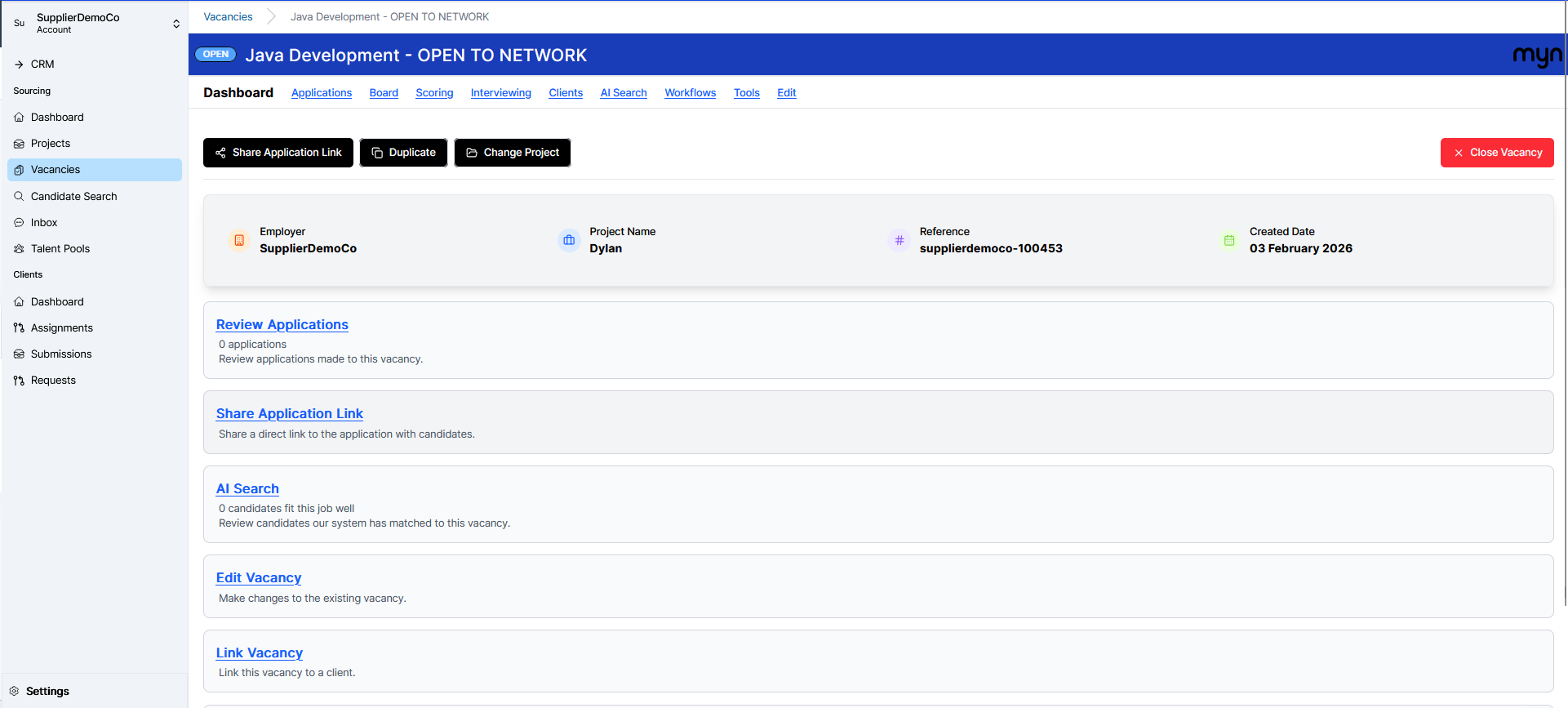Click the Duplicate button

pyautogui.click(x=403, y=153)
